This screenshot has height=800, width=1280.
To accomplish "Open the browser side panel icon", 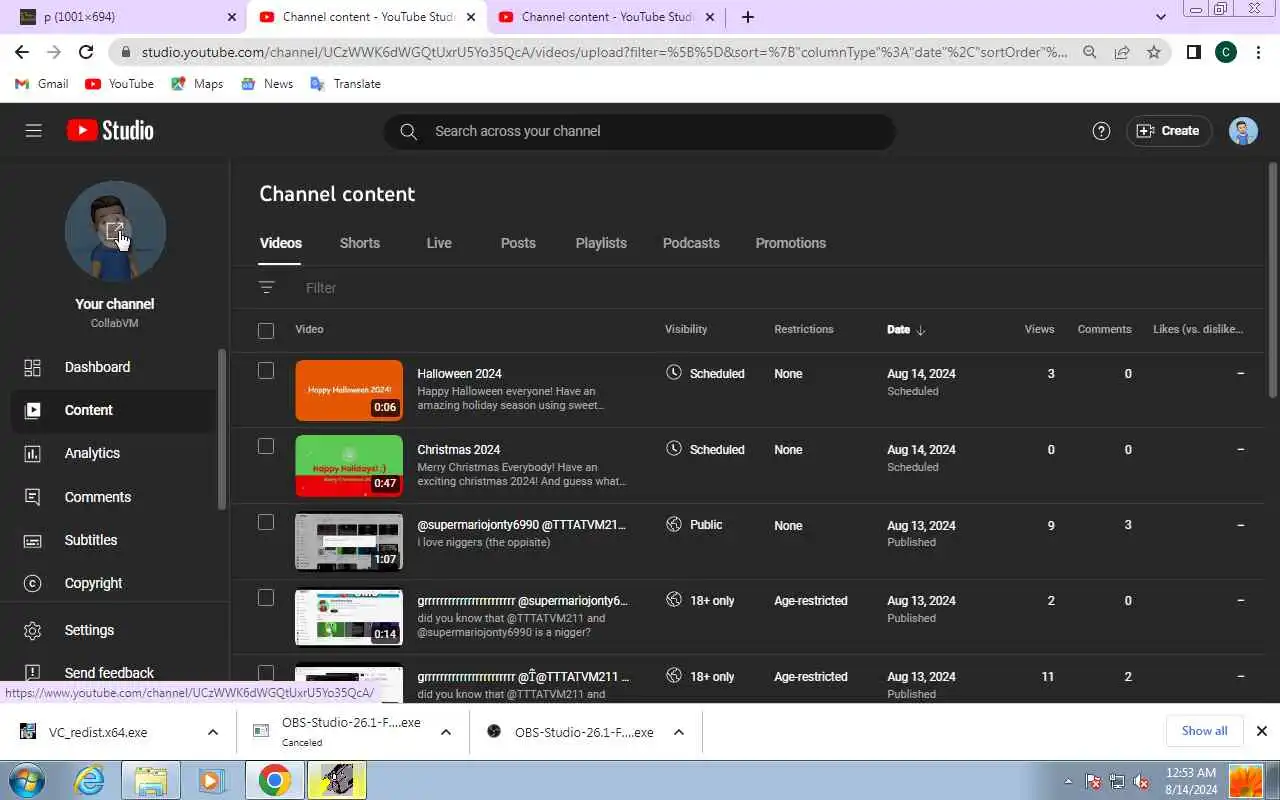I will point(1193,52).
